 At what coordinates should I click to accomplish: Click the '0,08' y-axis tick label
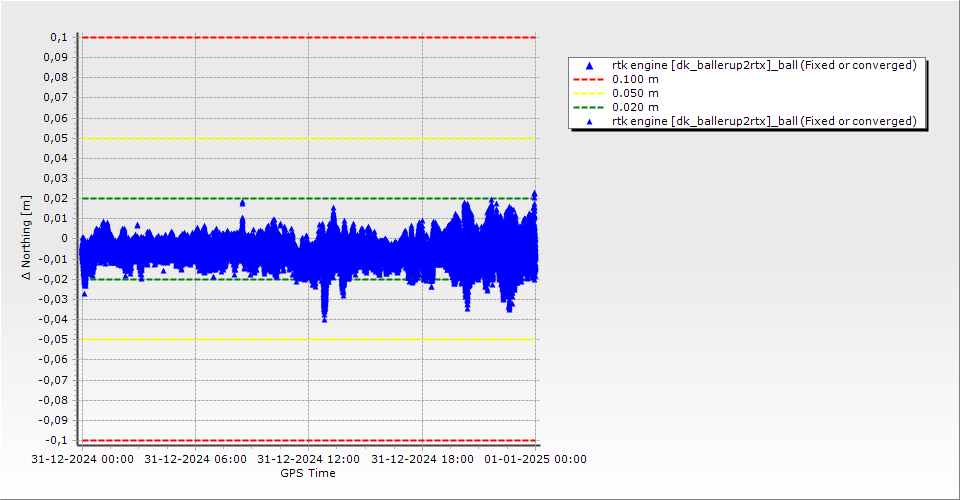click(x=56, y=78)
